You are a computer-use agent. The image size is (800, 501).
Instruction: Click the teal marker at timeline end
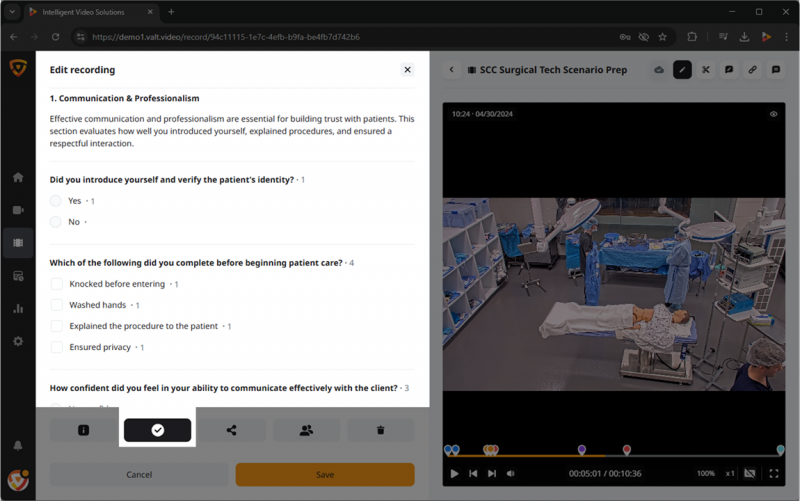(781, 449)
